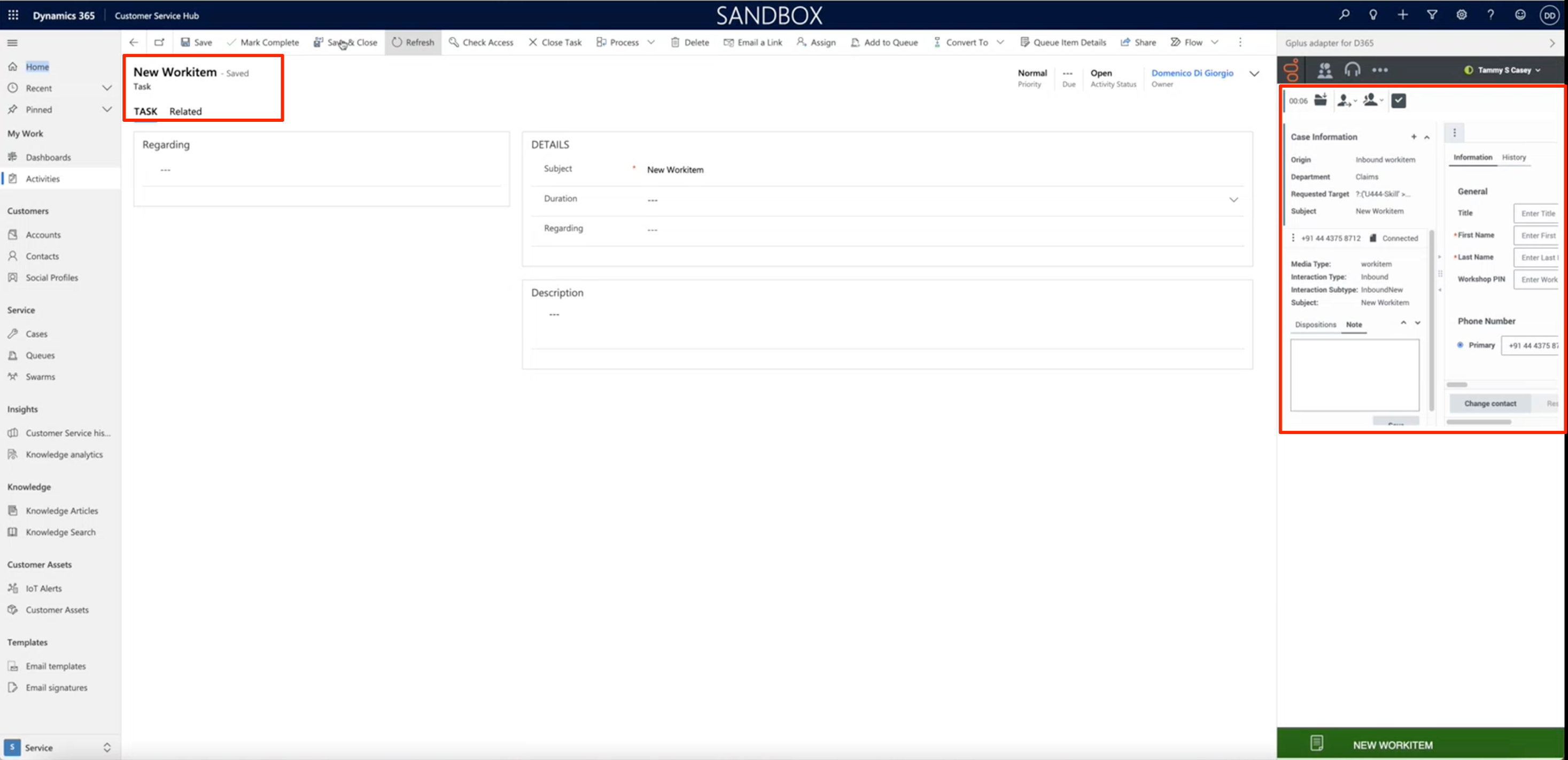
Task: Open the transfer workitem dropdown
Action: [x=1347, y=100]
